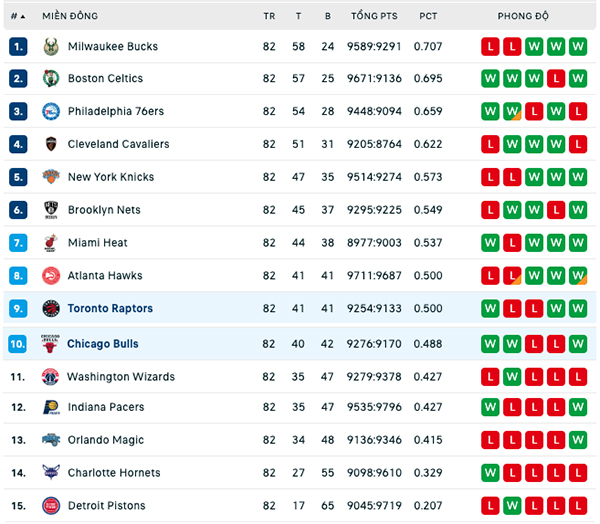Image resolution: width=600 pixels, height=524 pixels.
Task: Open the Washington Wizards team link
Action: (x=121, y=377)
